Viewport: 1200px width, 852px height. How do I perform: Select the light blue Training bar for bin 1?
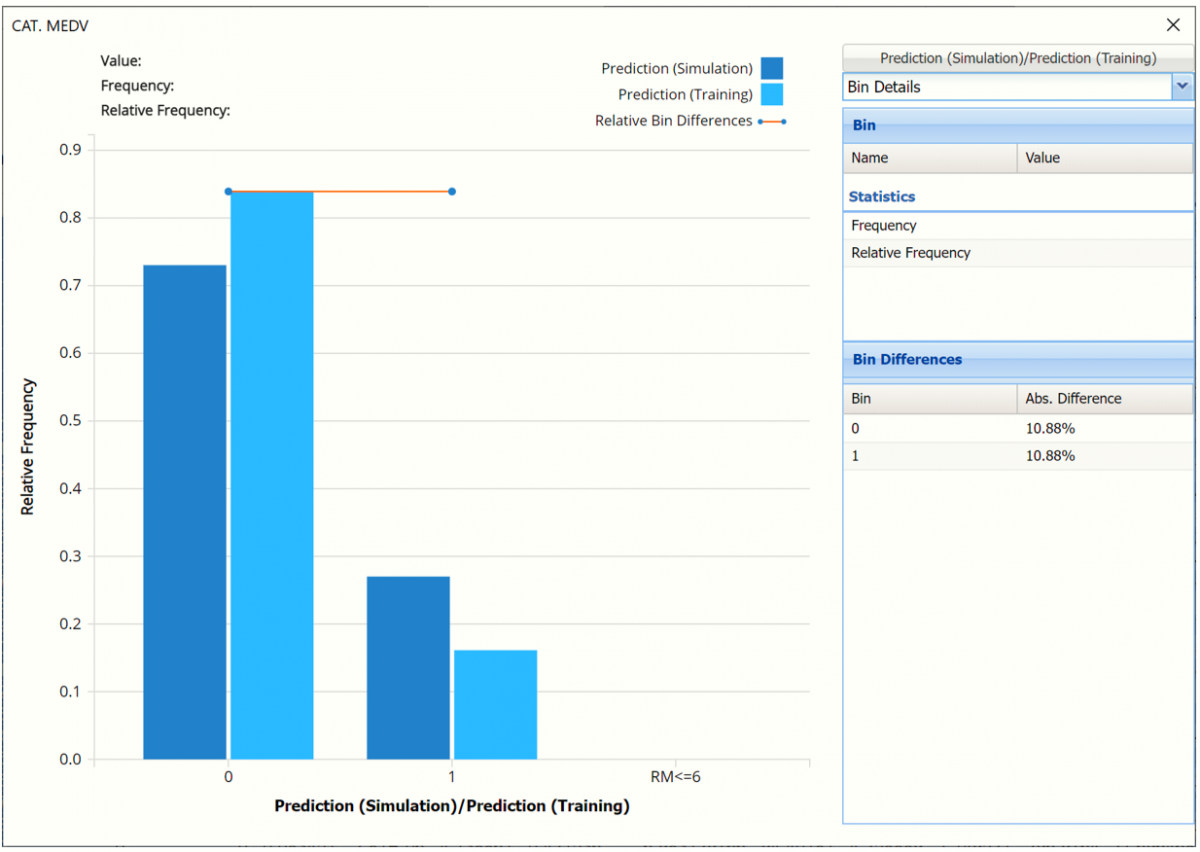[x=495, y=704]
